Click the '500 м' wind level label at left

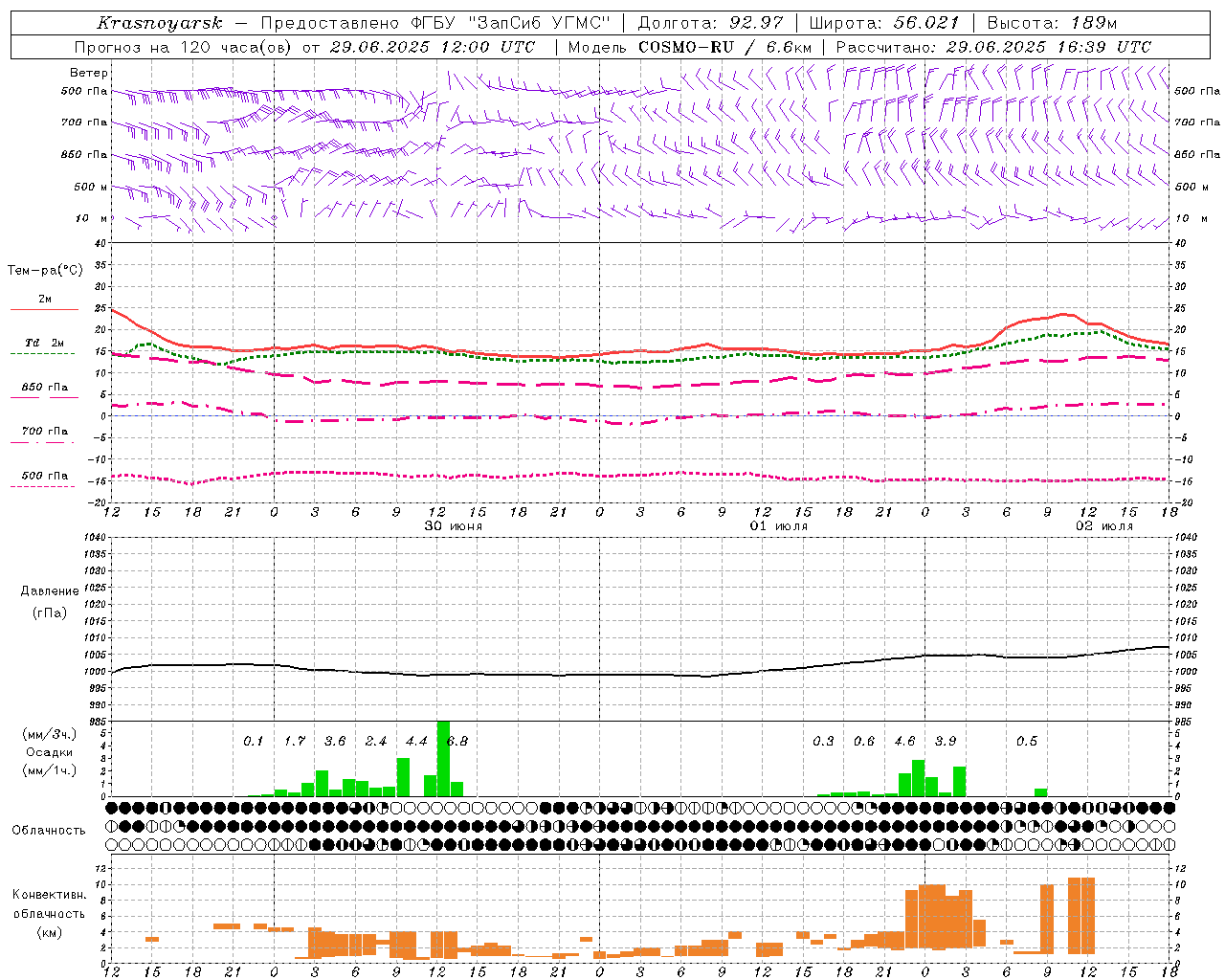92,187
